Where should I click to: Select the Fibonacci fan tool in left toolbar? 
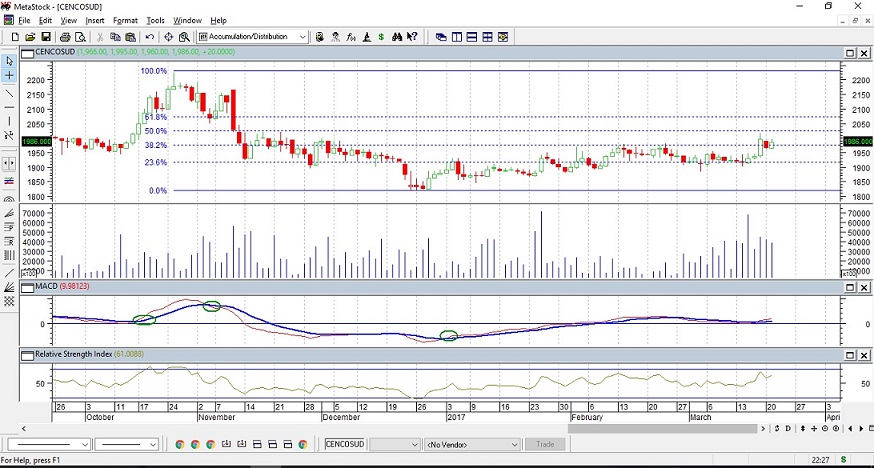pos(9,213)
